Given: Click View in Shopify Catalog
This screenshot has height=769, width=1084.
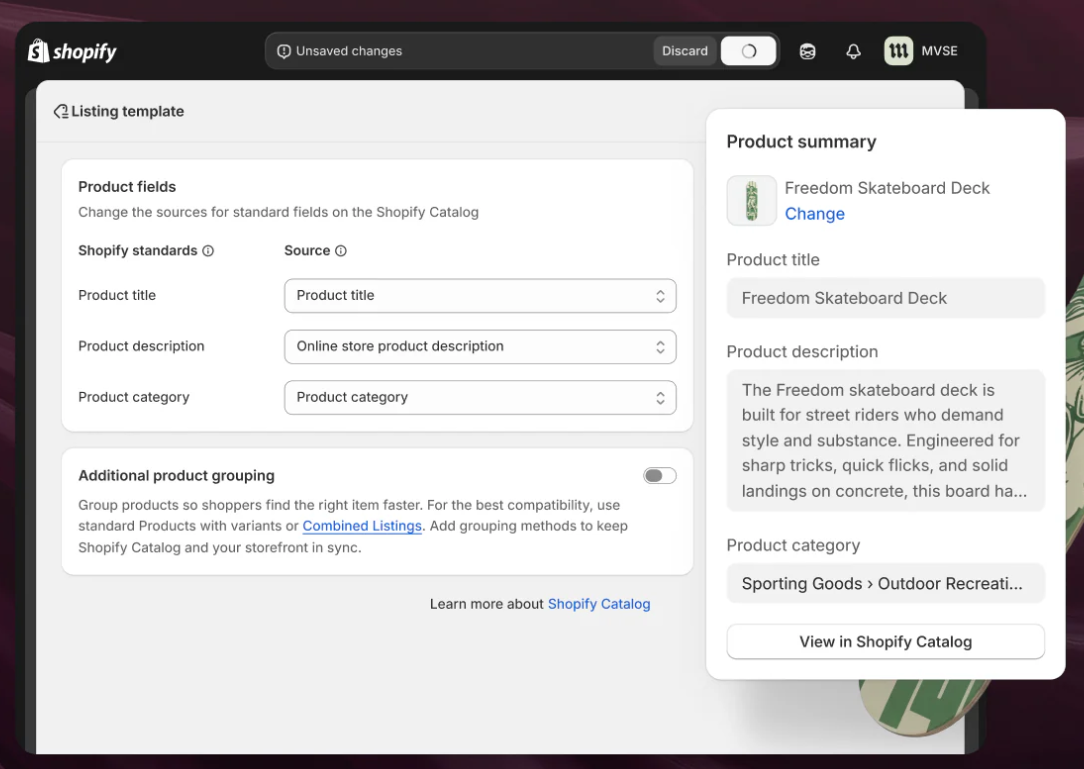Looking at the screenshot, I should (x=885, y=641).
